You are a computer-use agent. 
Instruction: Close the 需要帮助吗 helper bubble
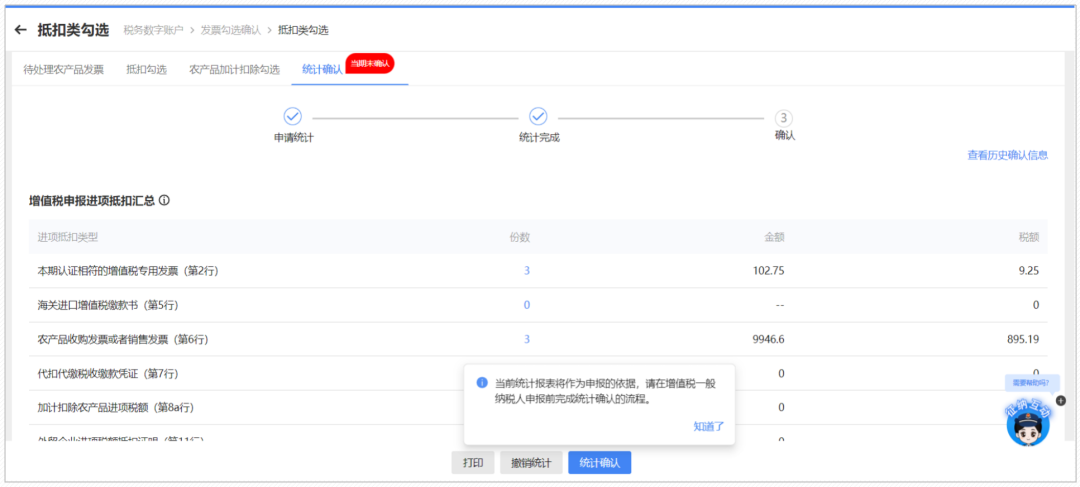pos(1061,400)
